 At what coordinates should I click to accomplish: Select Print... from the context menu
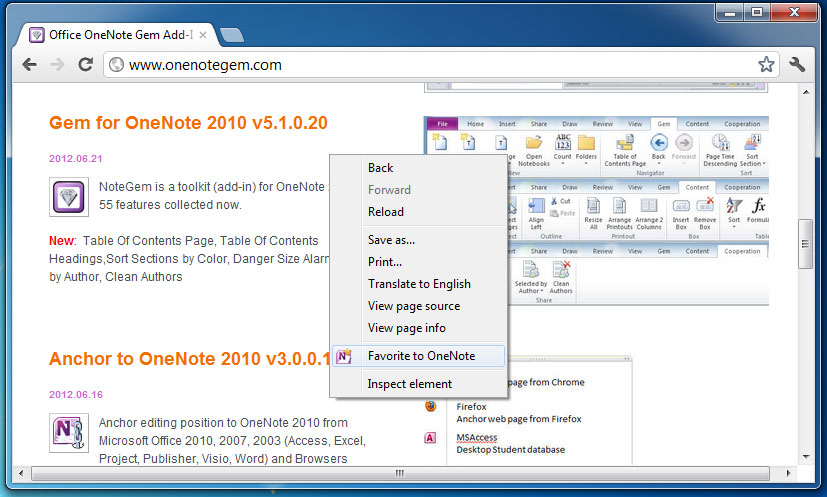coord(418,262)
